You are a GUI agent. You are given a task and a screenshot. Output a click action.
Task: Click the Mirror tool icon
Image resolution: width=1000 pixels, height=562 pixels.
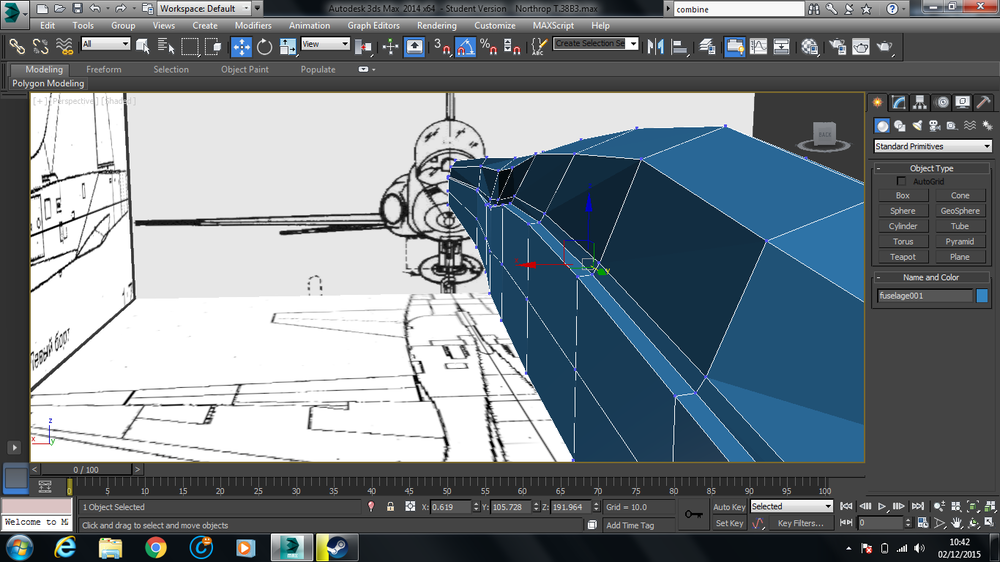click(658, 46)
